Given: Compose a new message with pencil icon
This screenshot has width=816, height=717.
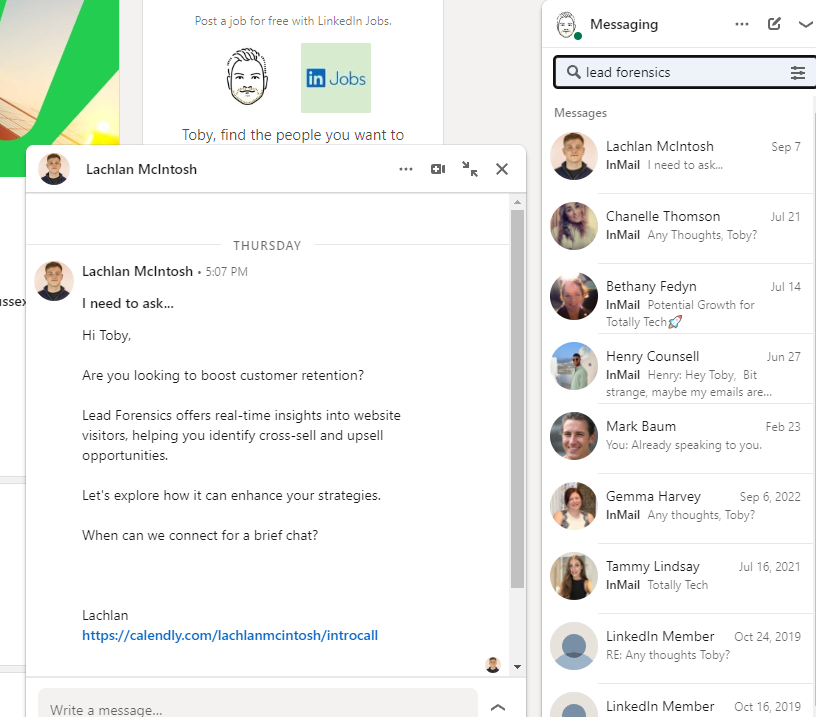Looking at the screenshot, I should point(774,24).
